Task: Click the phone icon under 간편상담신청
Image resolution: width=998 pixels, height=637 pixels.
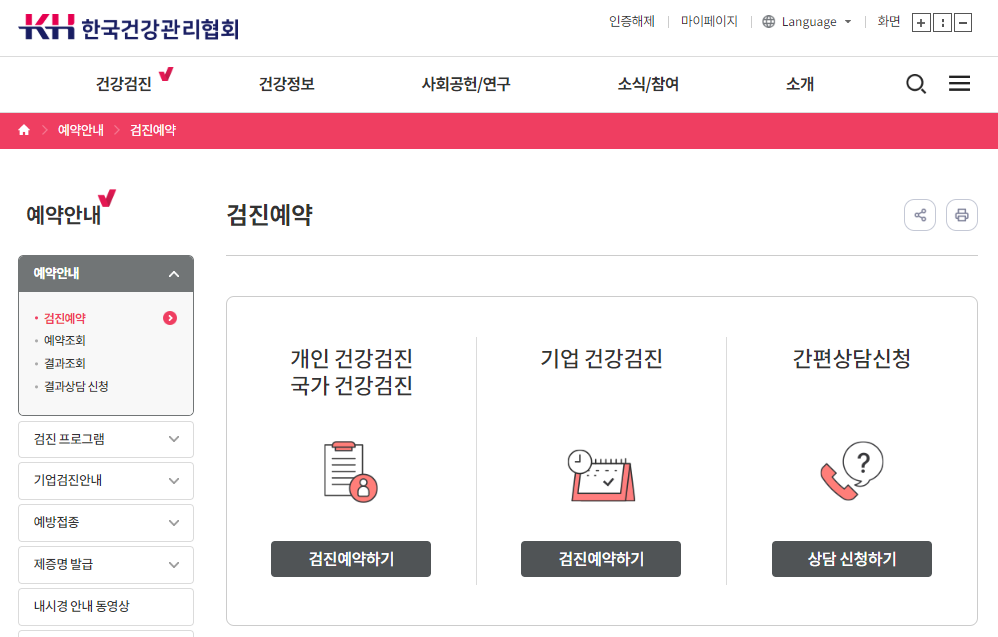Action: point(851,470)
